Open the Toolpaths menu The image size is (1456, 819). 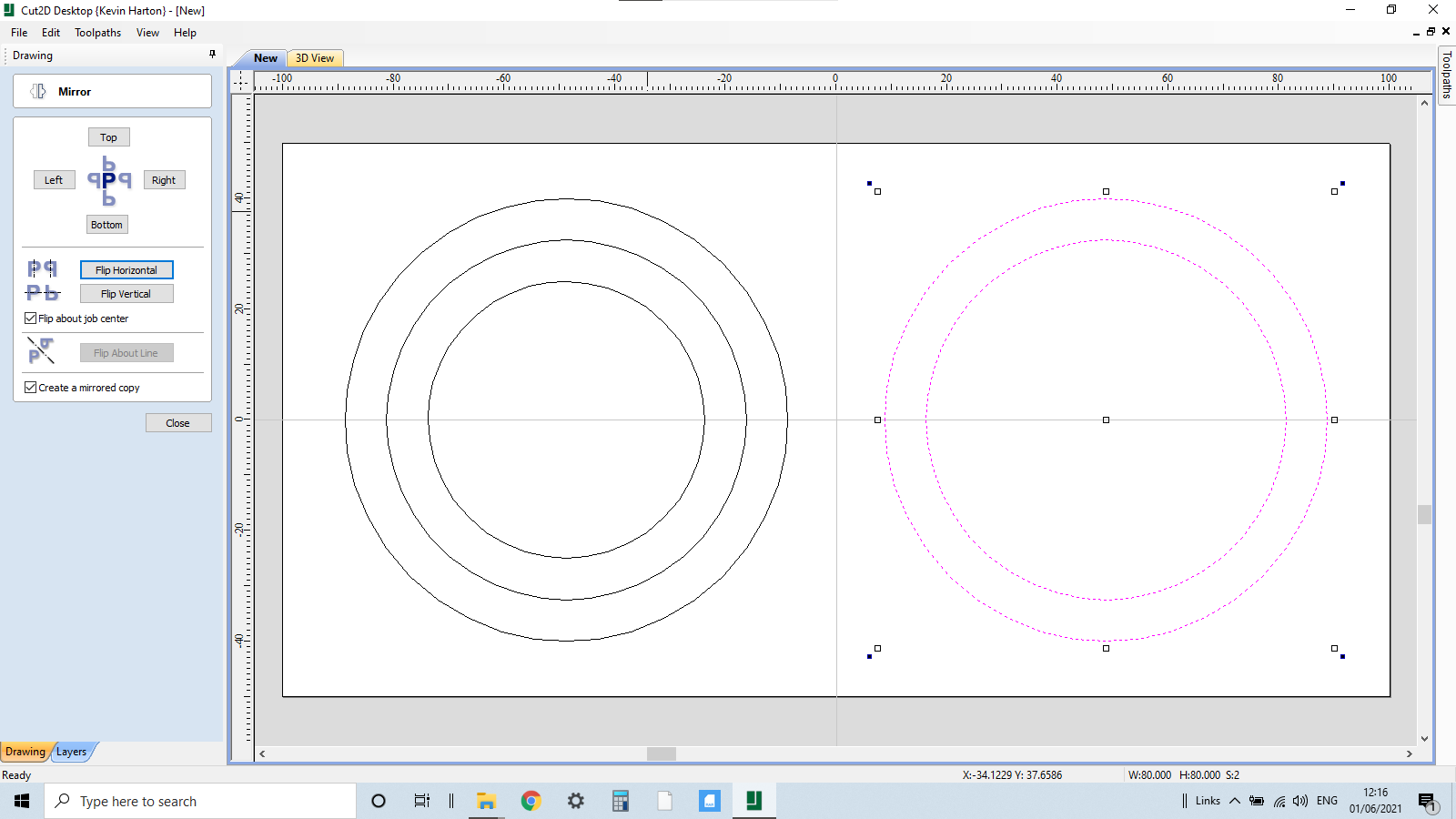(x=97, y=33)
